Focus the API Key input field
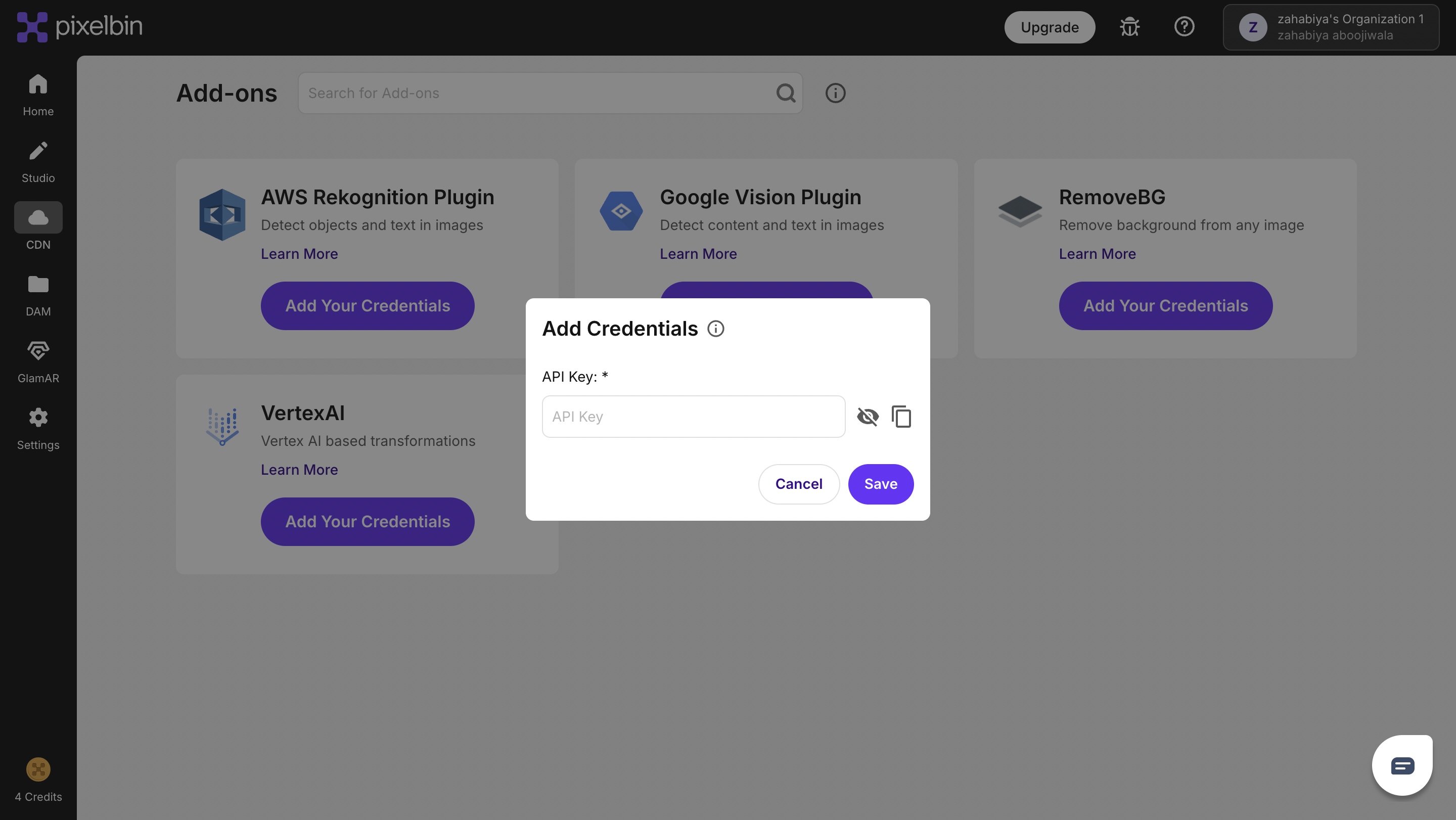The width and height of the screenshot is (1456, 820). (693, 417)
